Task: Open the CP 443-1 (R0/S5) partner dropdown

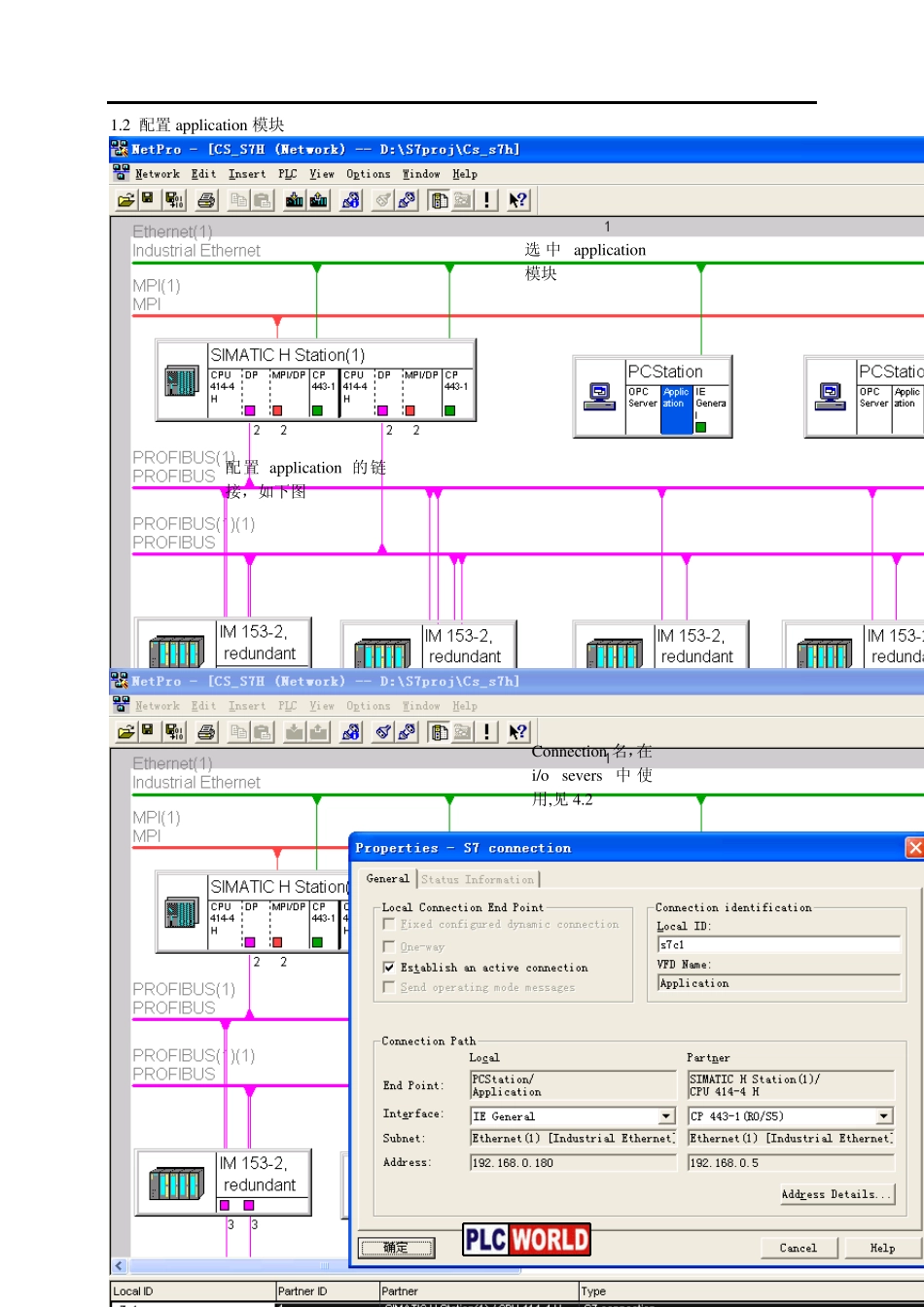Action: coord(884,1116)
